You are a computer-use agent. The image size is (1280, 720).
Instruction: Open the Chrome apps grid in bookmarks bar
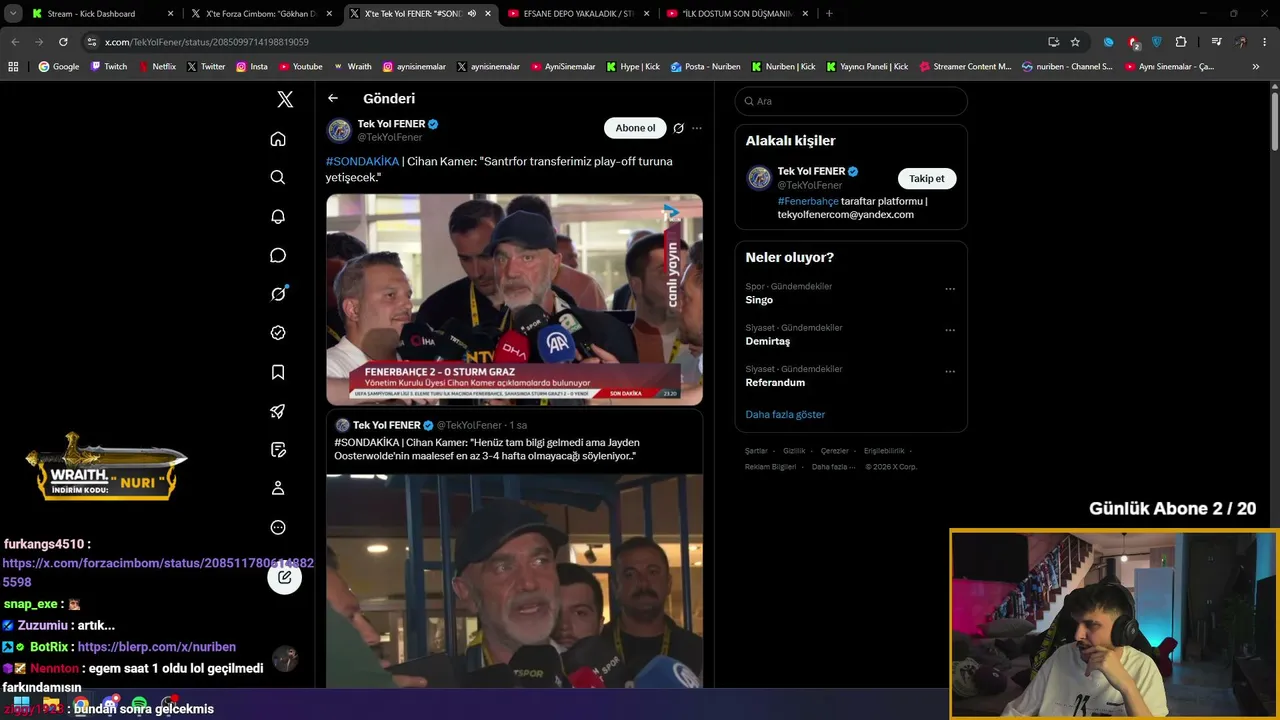coord(13,67)
